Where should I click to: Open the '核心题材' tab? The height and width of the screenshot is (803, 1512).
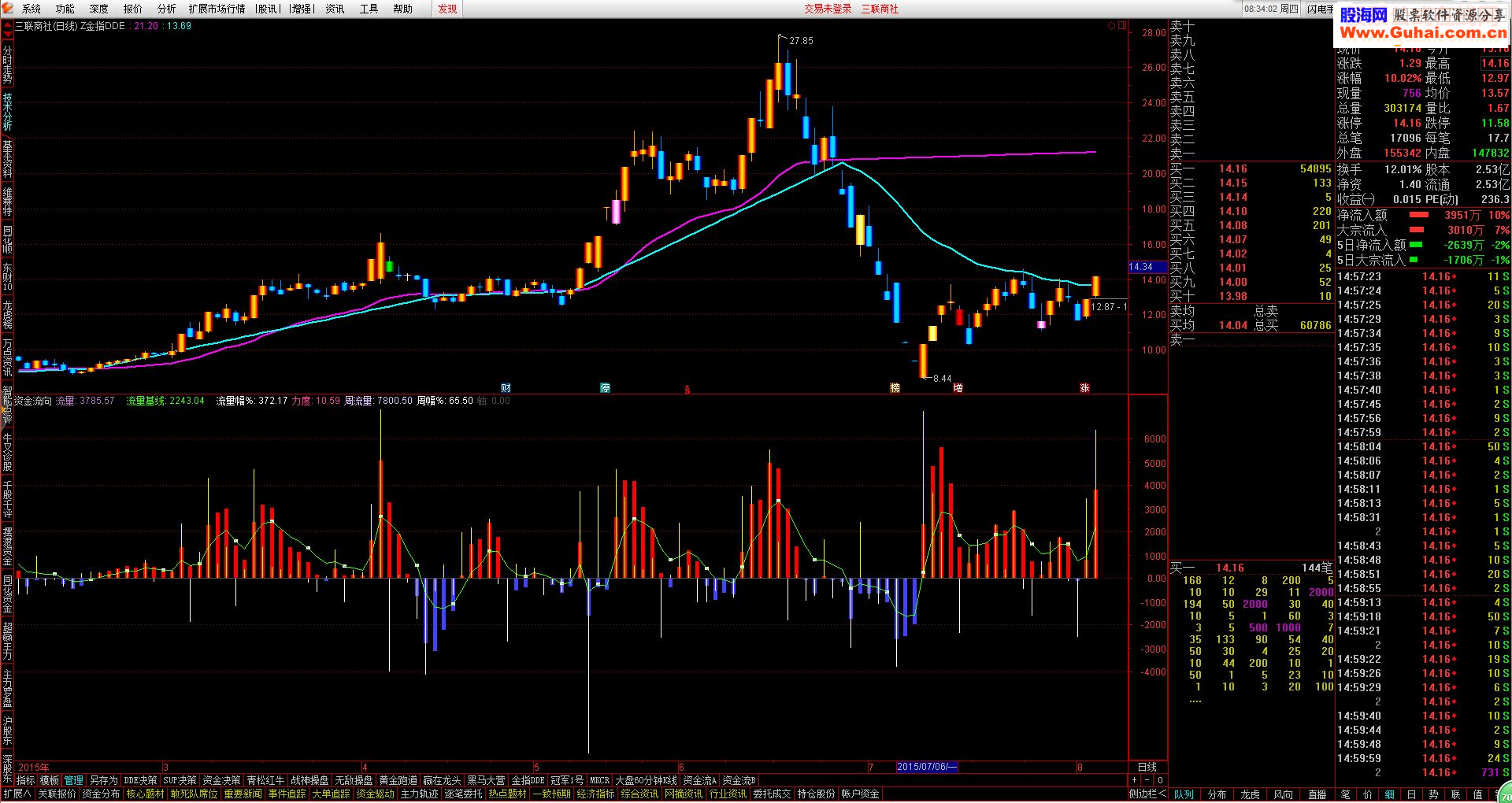coord(146,794)
